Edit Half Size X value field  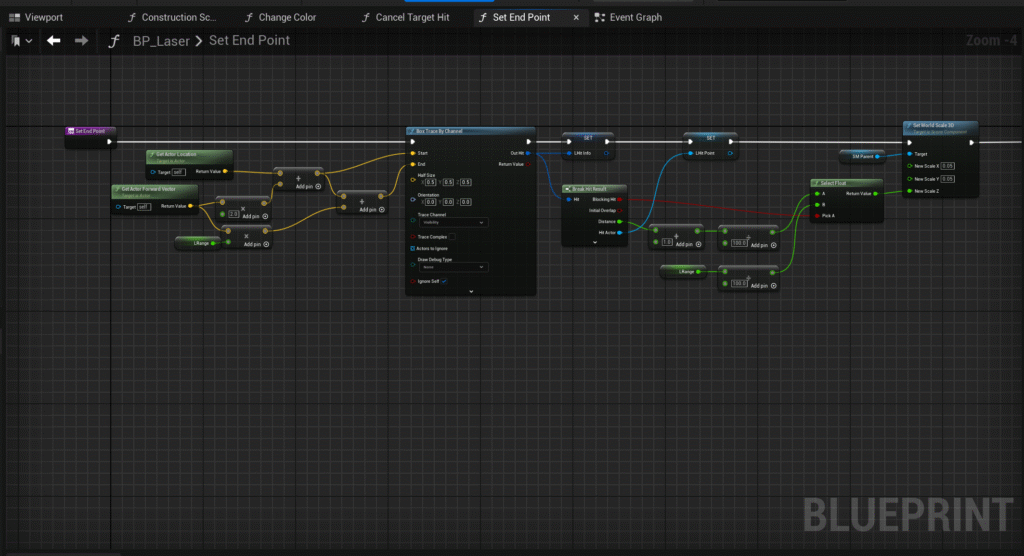pos(430,182)
